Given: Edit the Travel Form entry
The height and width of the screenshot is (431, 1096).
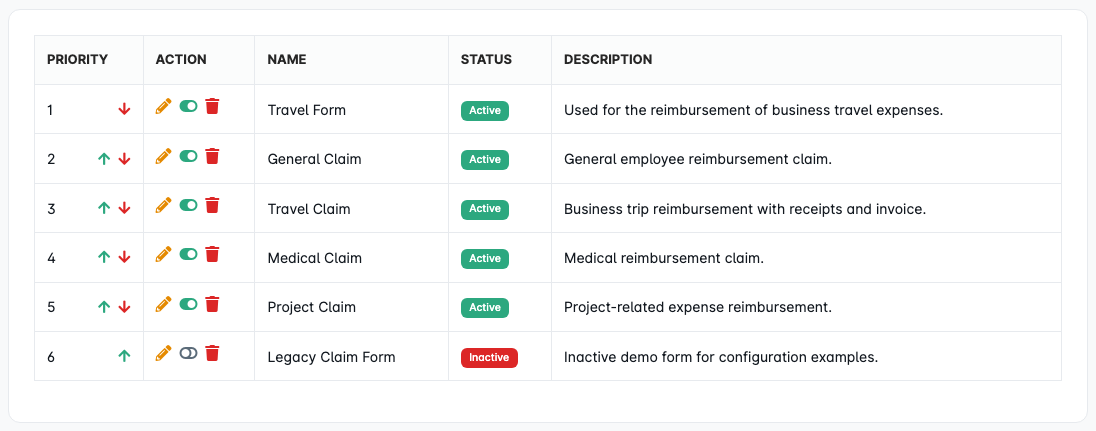Looking at the screenshot, I should [164, 106].
